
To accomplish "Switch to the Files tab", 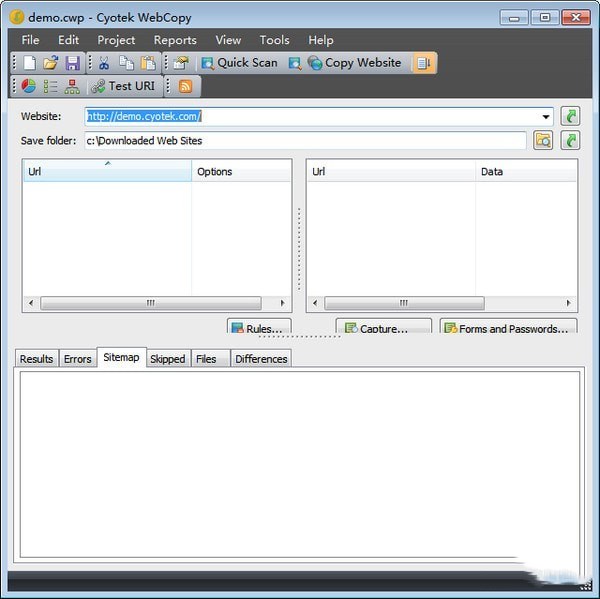I will (x=210, y=359).
